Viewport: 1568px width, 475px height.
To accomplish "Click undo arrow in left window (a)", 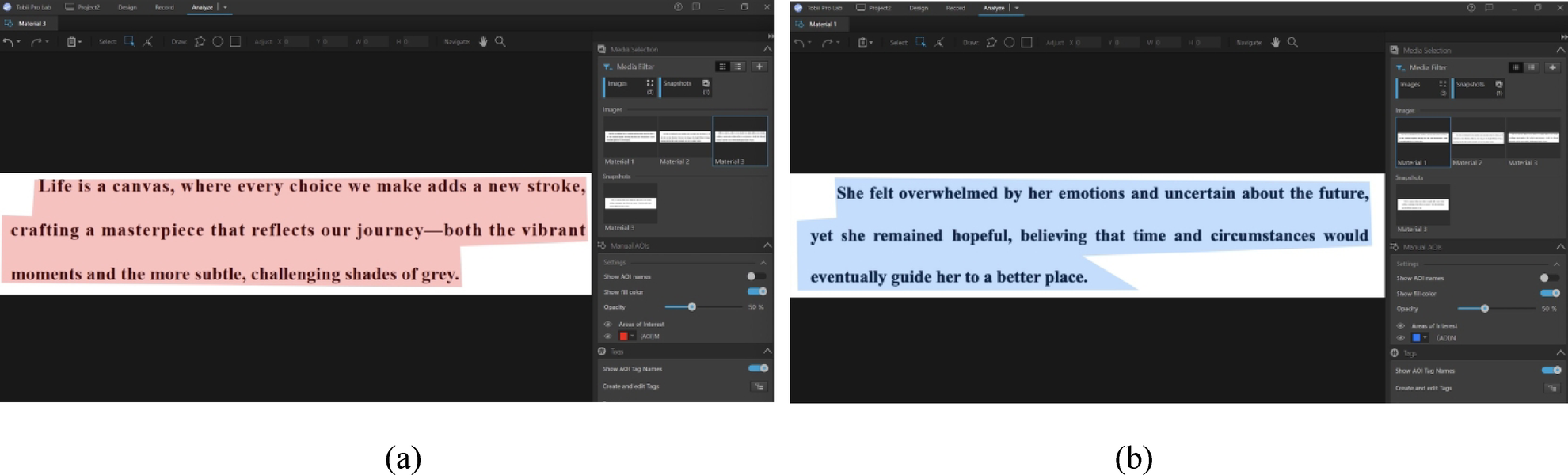I will (8, 42).
